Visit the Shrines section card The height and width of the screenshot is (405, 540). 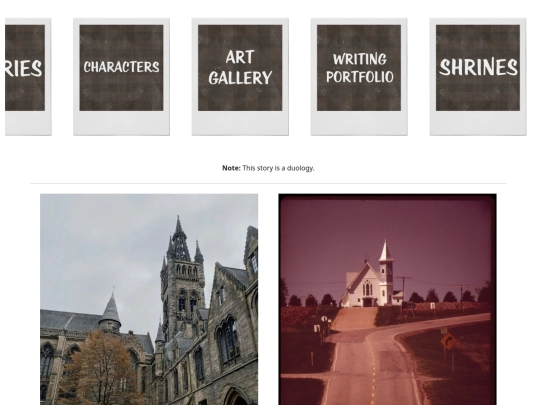coord(478,77)
